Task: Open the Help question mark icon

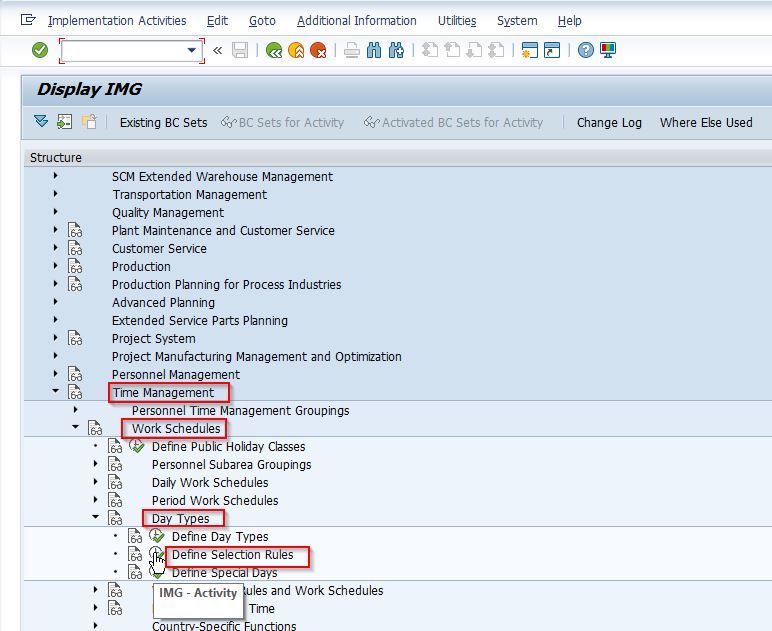Action: click(585, 50)
